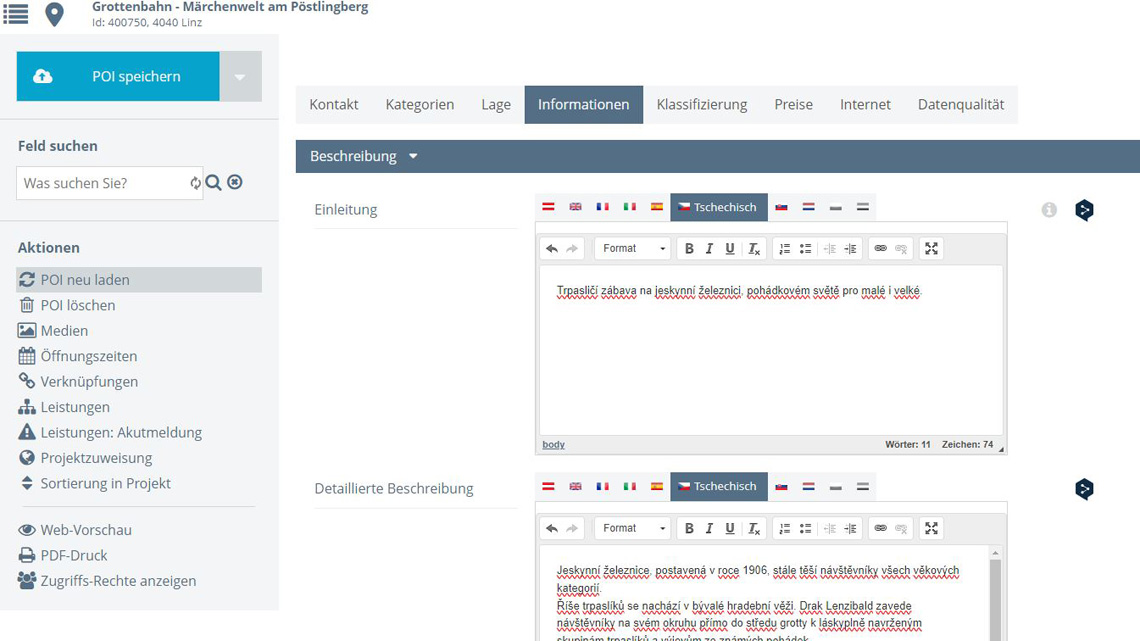Maximize the Einleitung editor
1140x641 pixels.
pyautogui.click(x=931, y=249)
